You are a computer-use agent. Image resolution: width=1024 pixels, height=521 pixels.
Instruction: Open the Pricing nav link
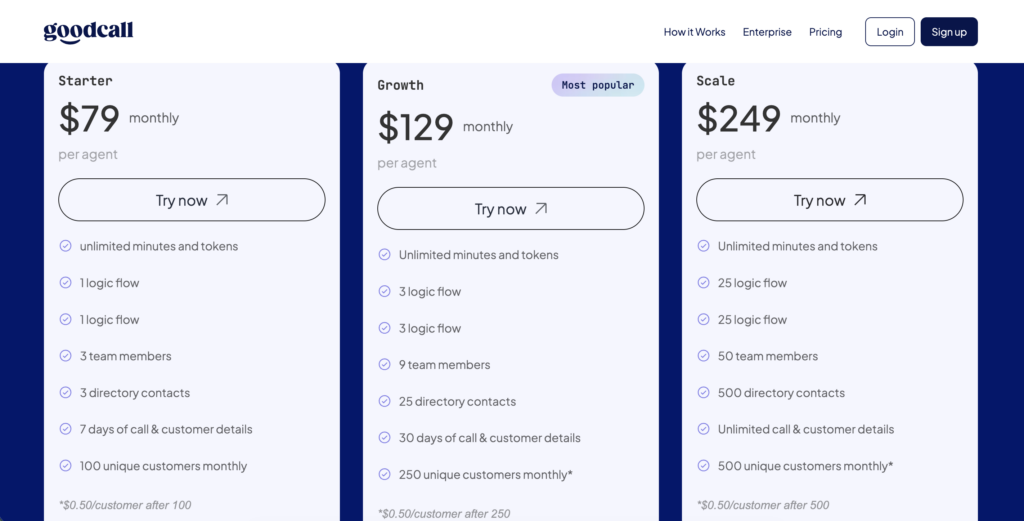pyautogui.click(x=825, y=32)
